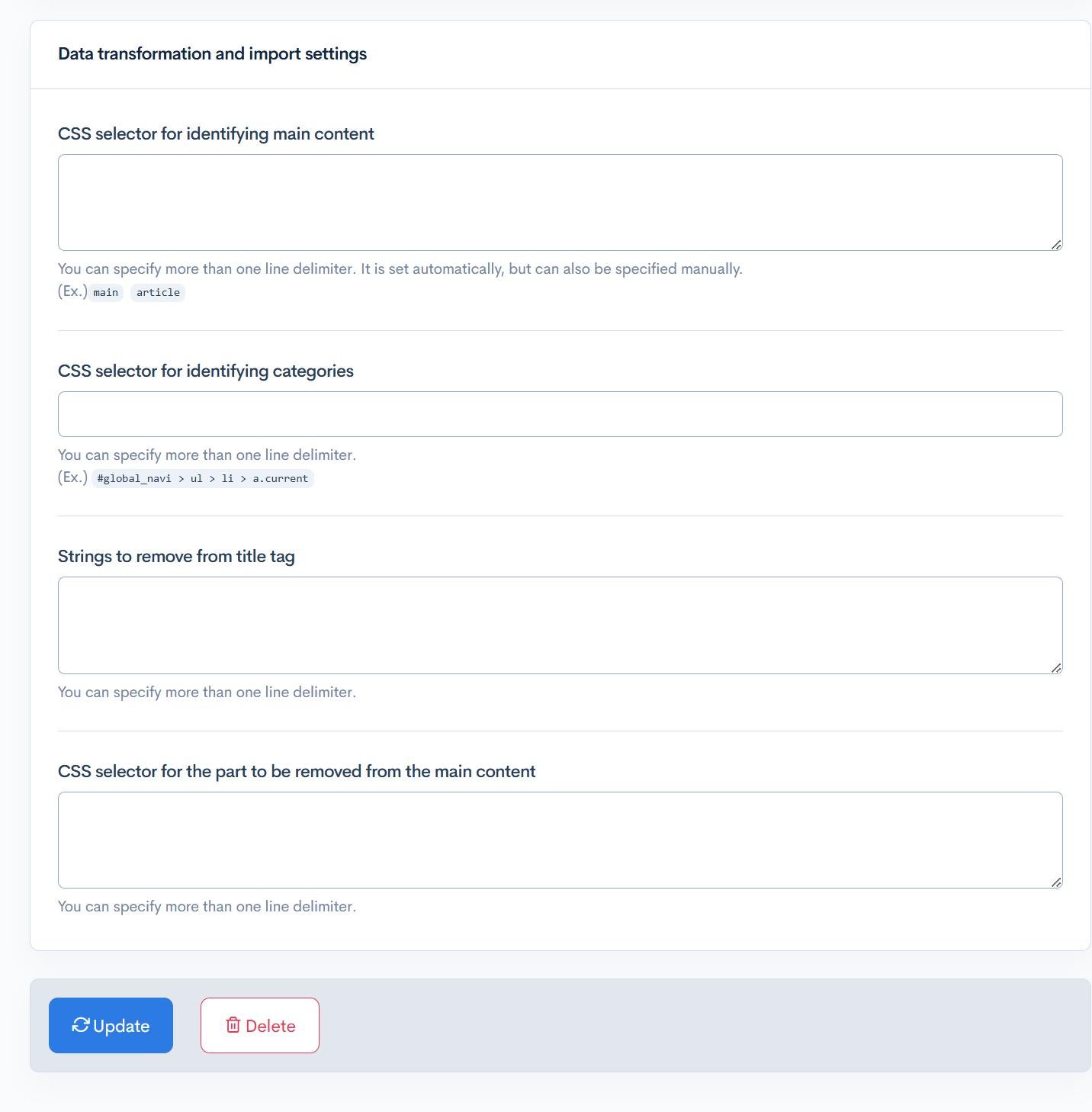
Task: Click the textarea for parts removed from main content
Action: 560,840
